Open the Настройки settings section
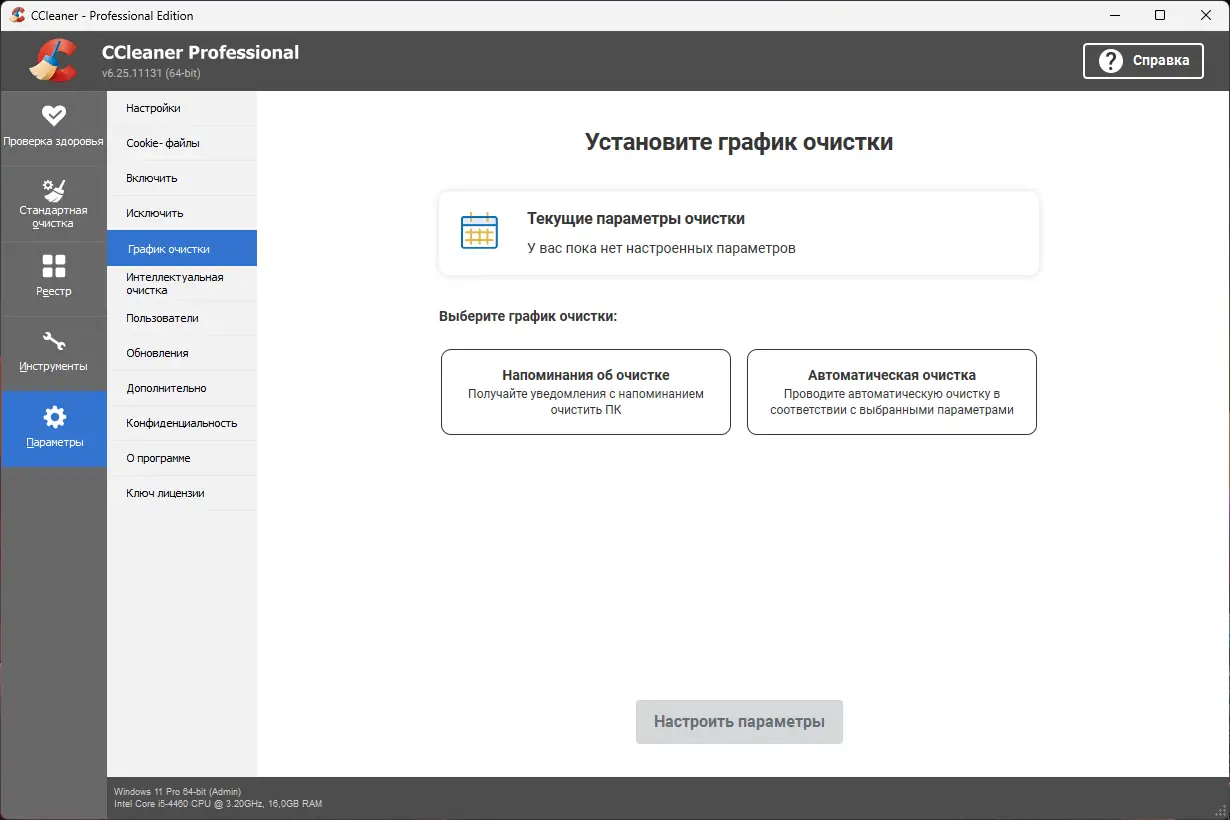Viewport: 1230px width, 820px height. pyautogui.click(x=182, y=108)
